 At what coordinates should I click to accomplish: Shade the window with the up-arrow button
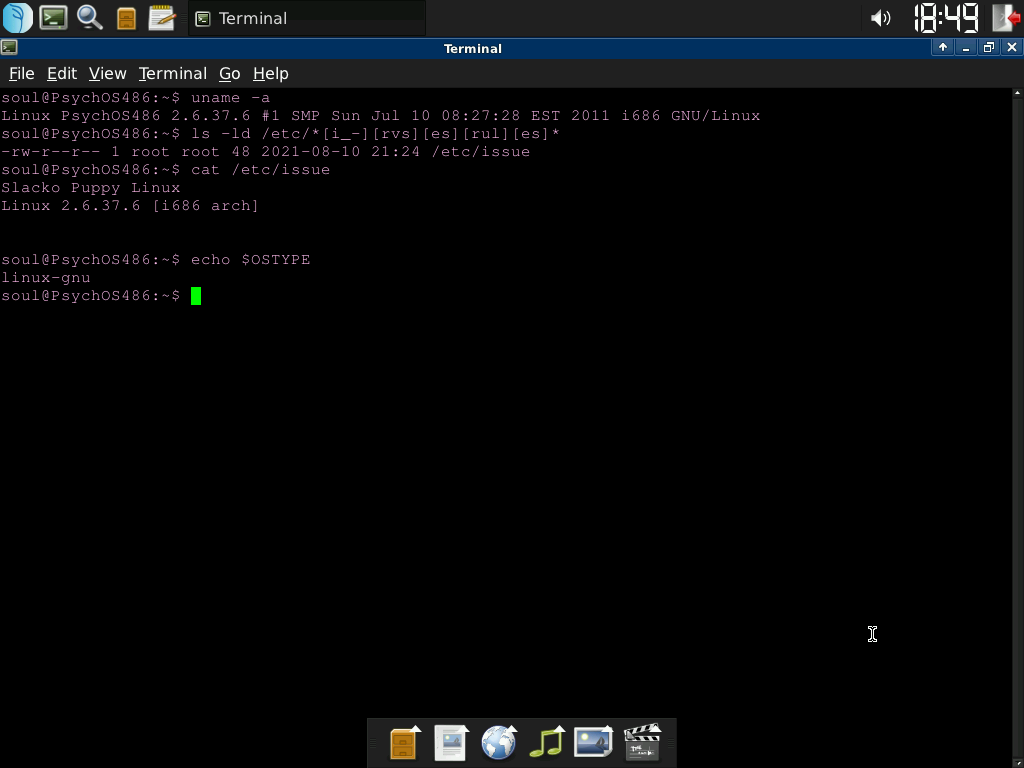[942, 47]
